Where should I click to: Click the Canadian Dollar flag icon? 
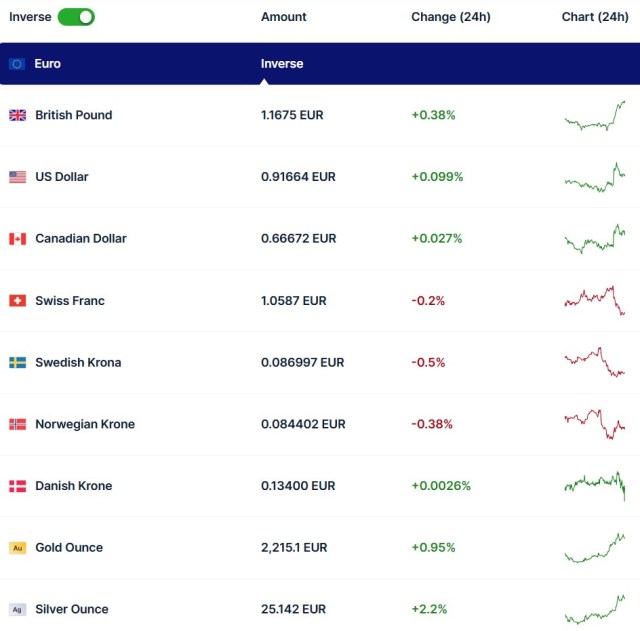(x=18, y=239)
